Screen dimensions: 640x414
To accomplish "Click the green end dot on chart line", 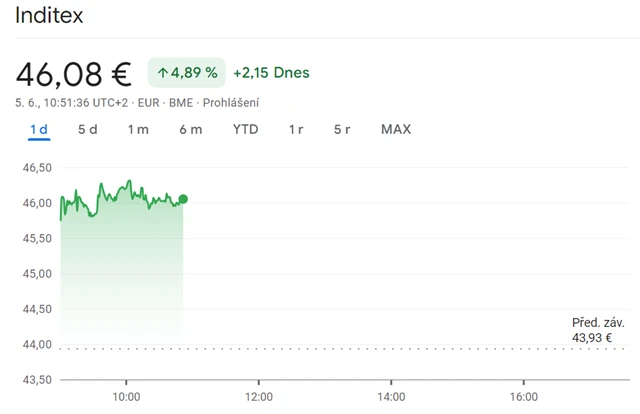I will [x=183, y=199].
